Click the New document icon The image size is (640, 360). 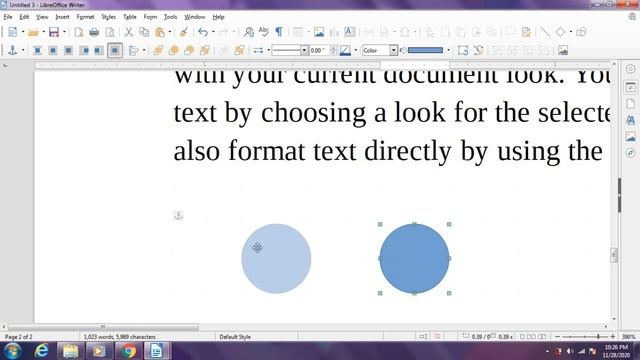[13, 32]
